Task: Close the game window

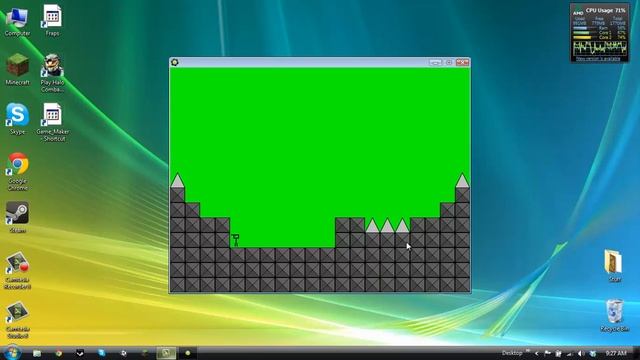Action: point(462,62)
